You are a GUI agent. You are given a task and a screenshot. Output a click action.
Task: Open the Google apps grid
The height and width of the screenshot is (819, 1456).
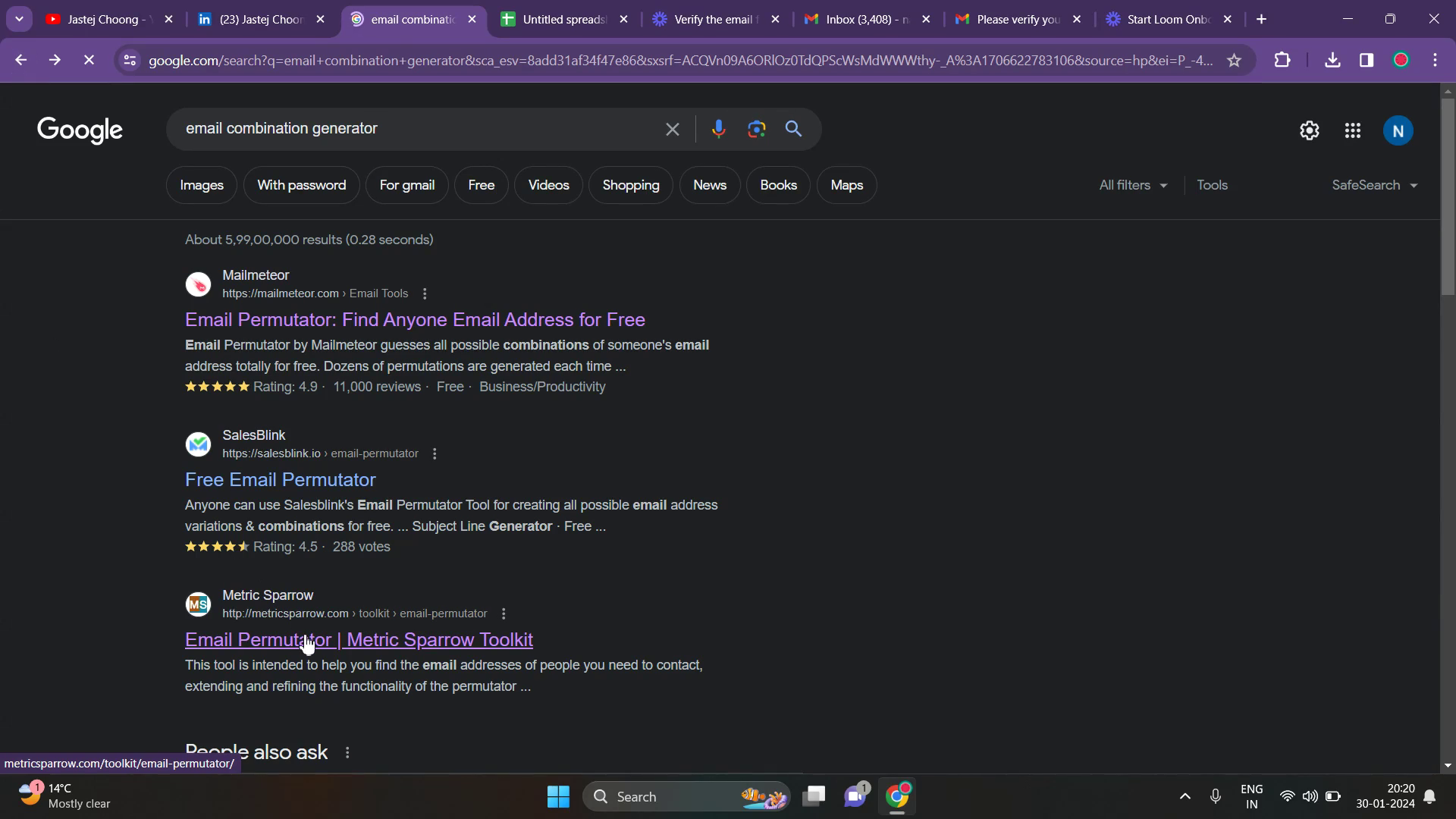click(x=1352, y=130)
